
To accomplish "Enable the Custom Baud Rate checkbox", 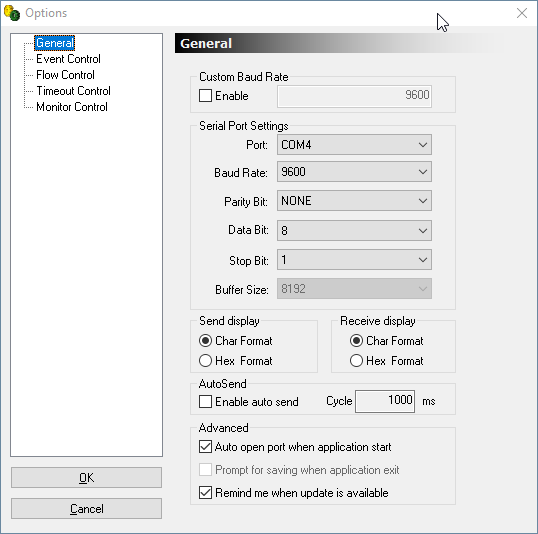I will [205, 96].
